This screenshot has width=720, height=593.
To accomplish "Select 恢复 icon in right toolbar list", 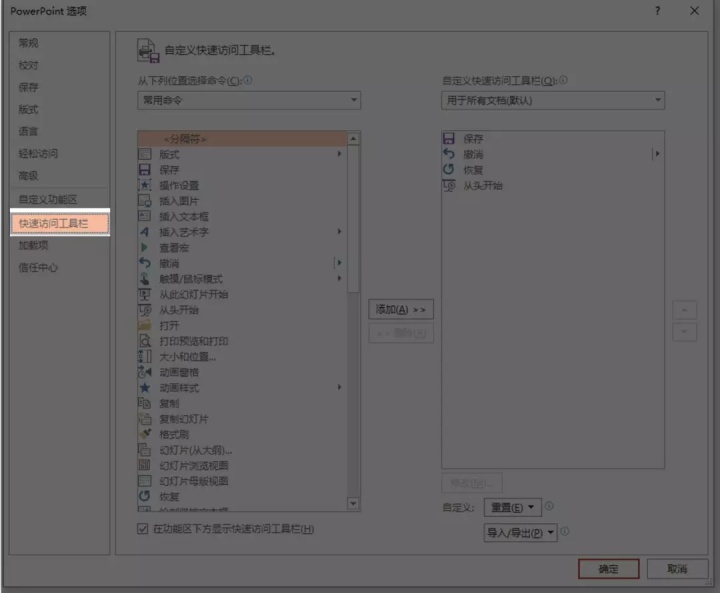I will point(449,169).
